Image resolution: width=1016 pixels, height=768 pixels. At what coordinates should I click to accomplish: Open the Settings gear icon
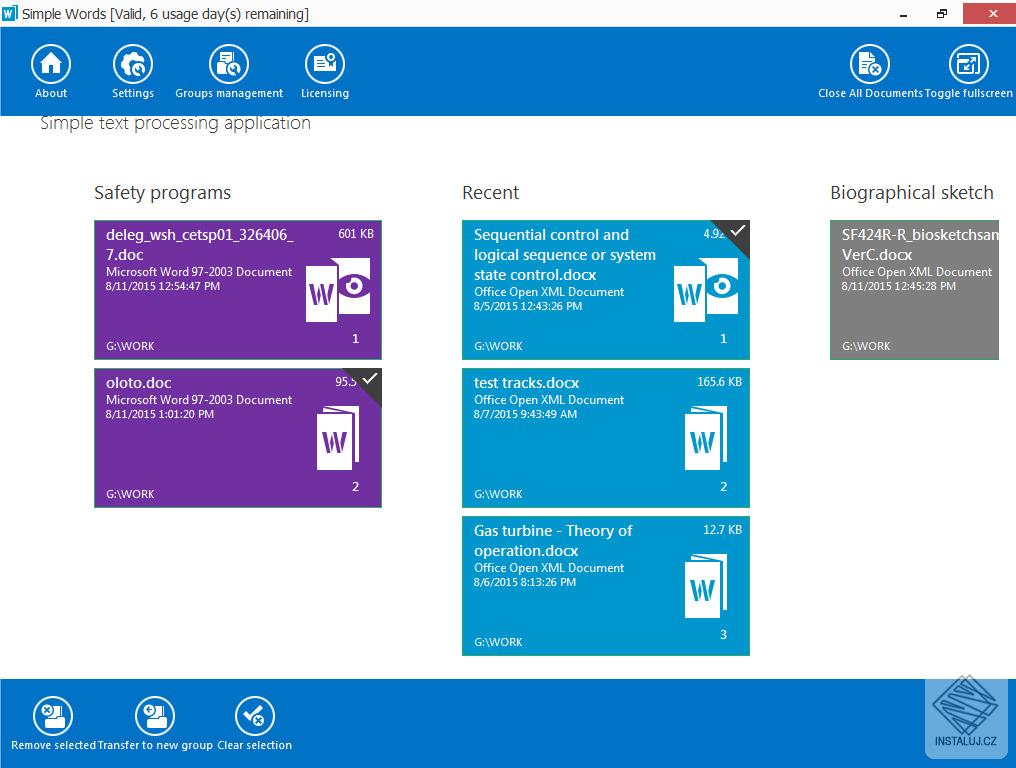click(133, 64)
